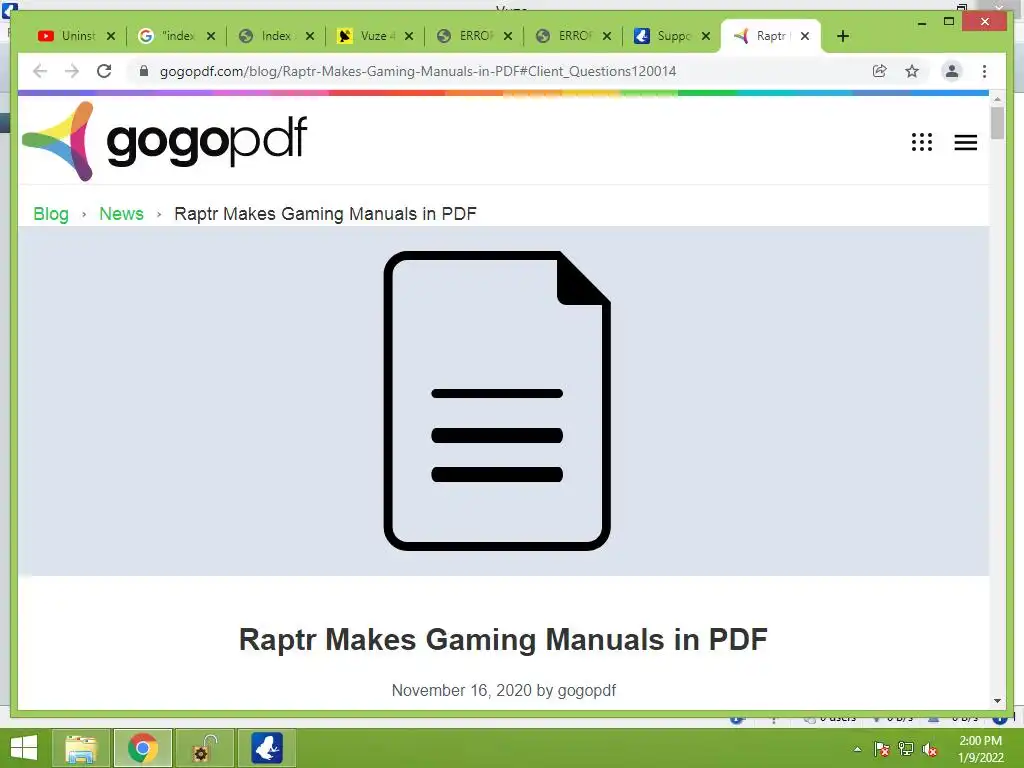Show hidden system tray icons
Viewport: 1024px width, 768px height.
[857, 749]
